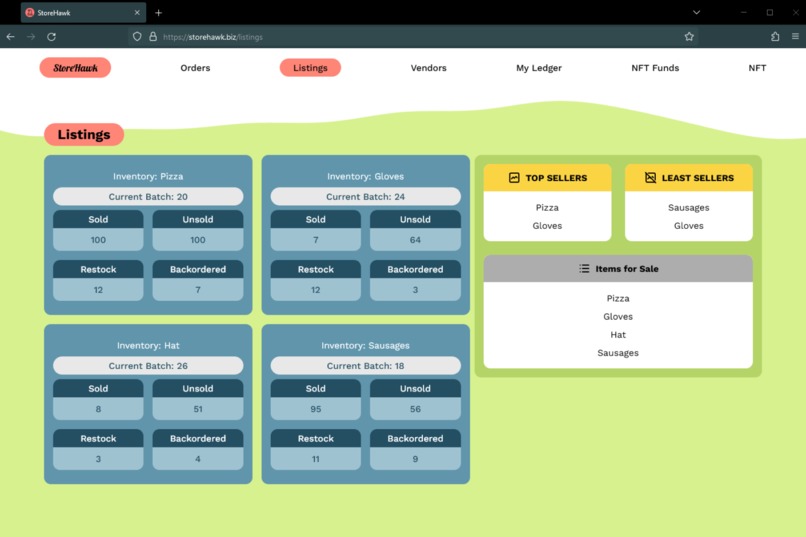Click the Unsold label in Pizza card
The image size is (806, 537).
[198, 219]
